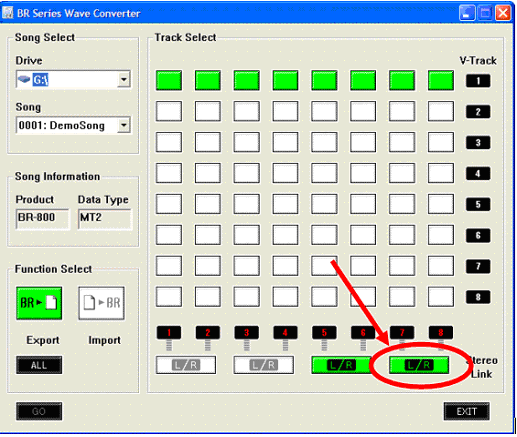This screenshot has height=437, width=517.
Task: Click the EXIT button
Action: click(467, 411)
